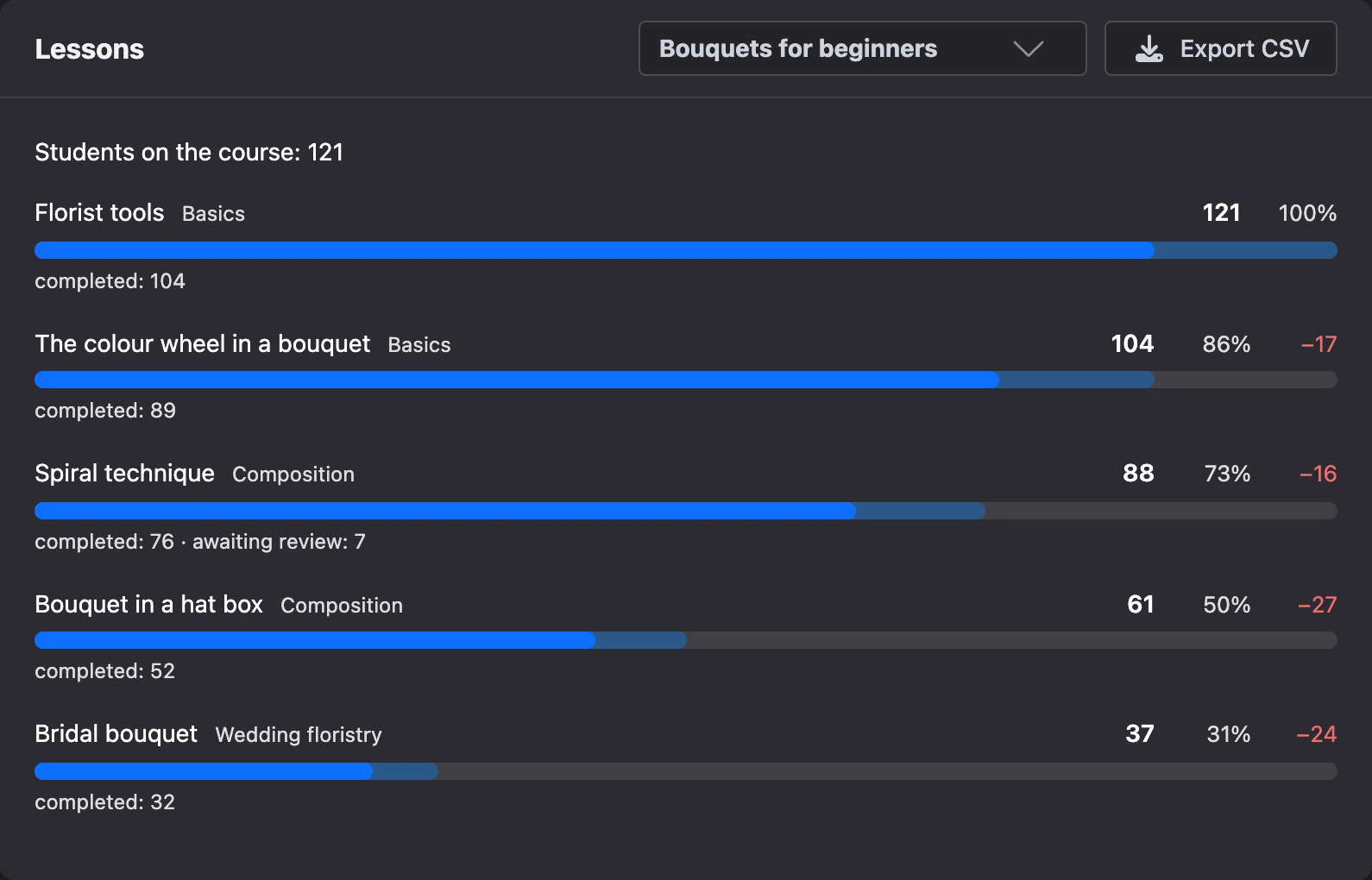
Task: Click the Students on the course: 121 text
Action: pyautogui.click(x=189, y=152)
